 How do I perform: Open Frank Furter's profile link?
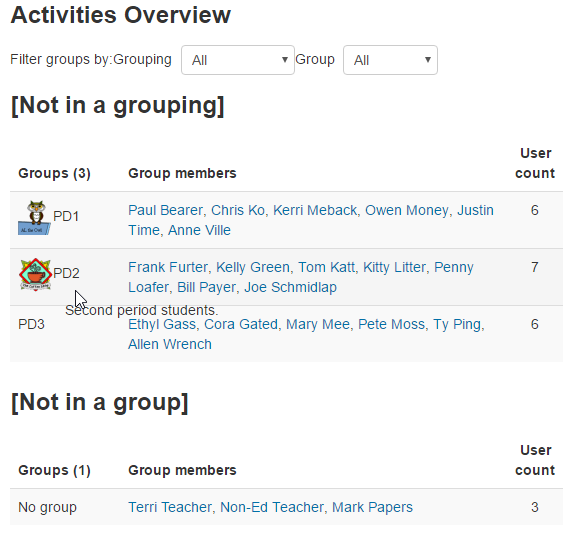[x=168, y=267]
